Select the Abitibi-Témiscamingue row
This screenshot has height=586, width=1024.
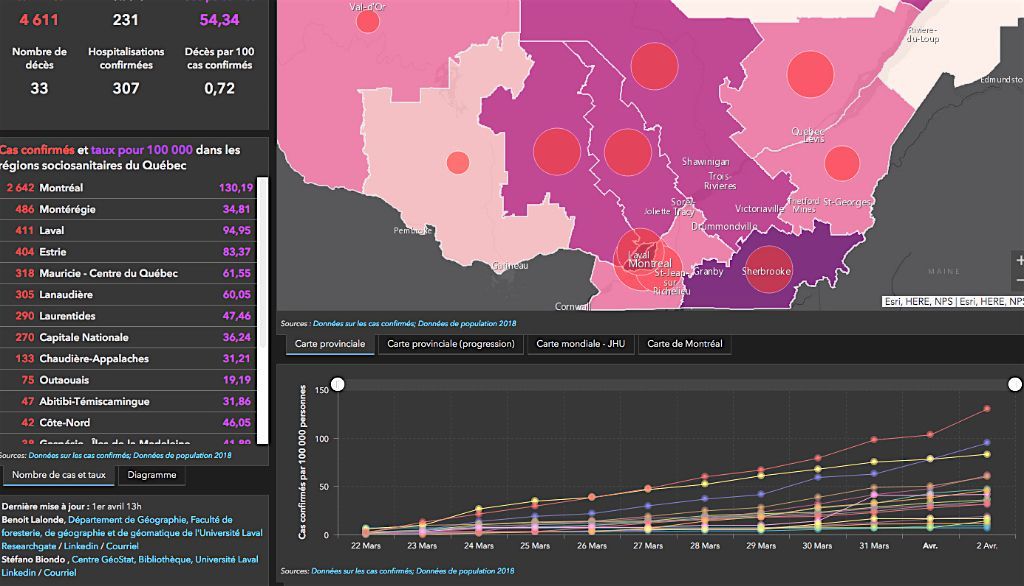point(129,401)
